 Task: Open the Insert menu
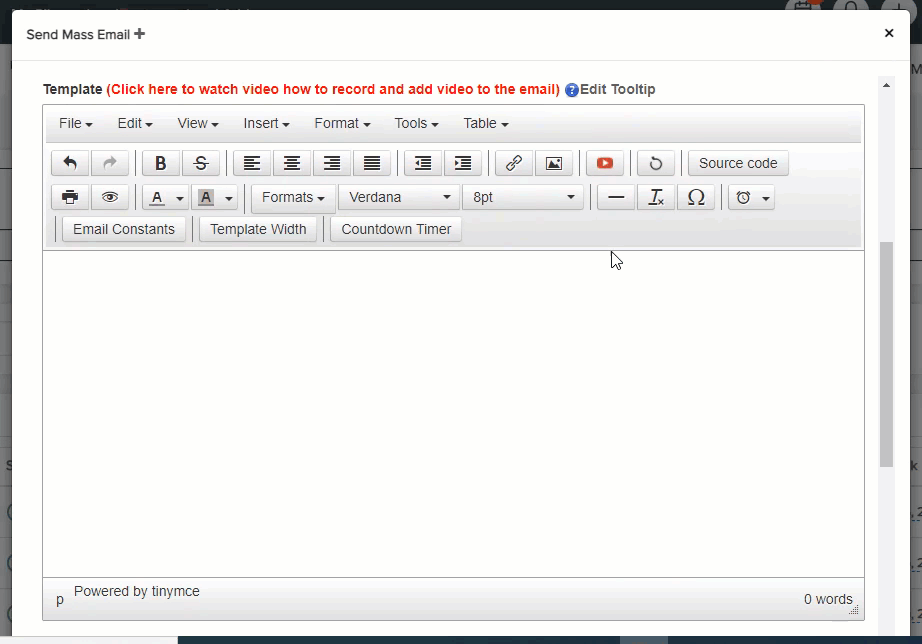point(266,124)
